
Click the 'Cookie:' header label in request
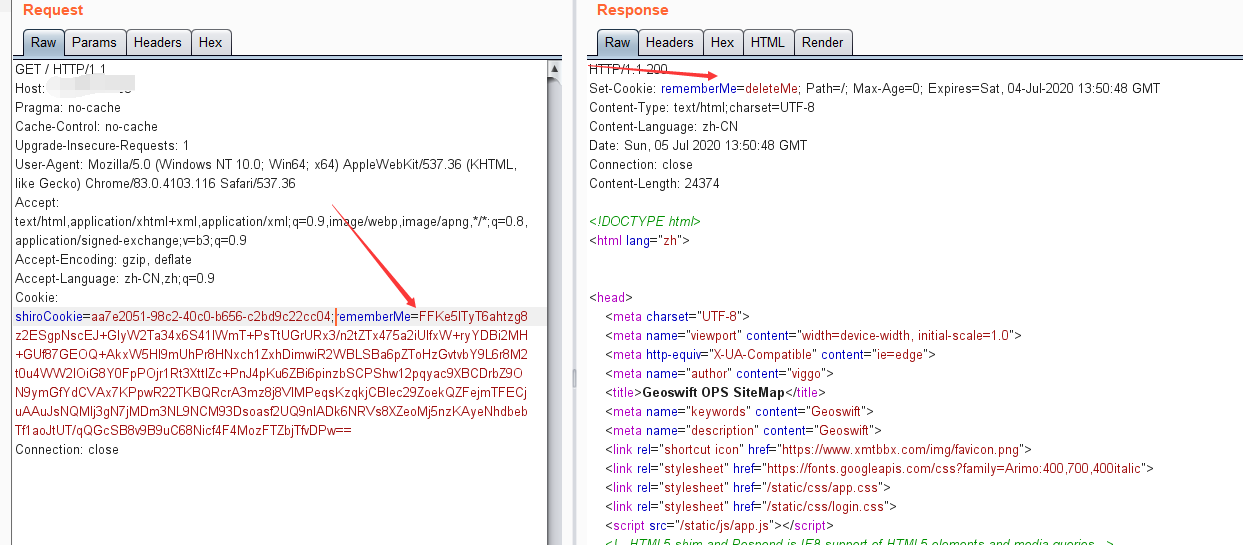click(x=37, y=297)
